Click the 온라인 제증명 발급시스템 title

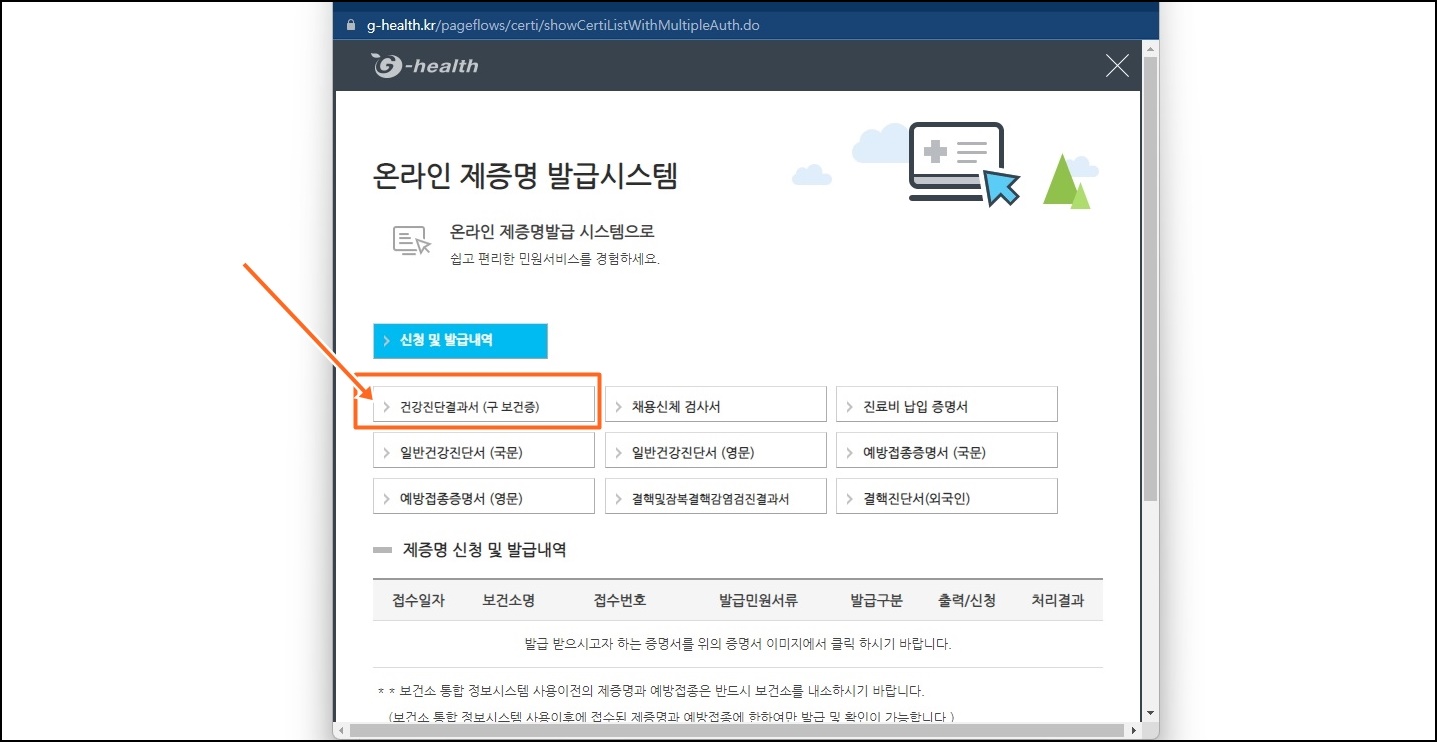tap(525, 177)
